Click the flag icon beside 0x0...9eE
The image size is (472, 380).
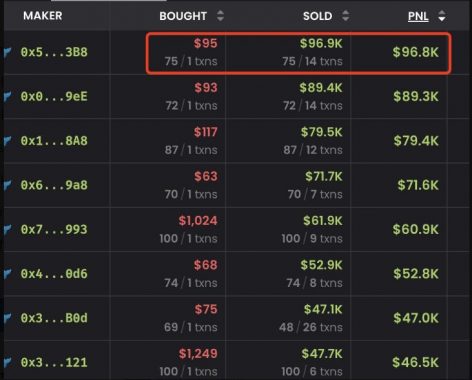[x=7, y=97]
